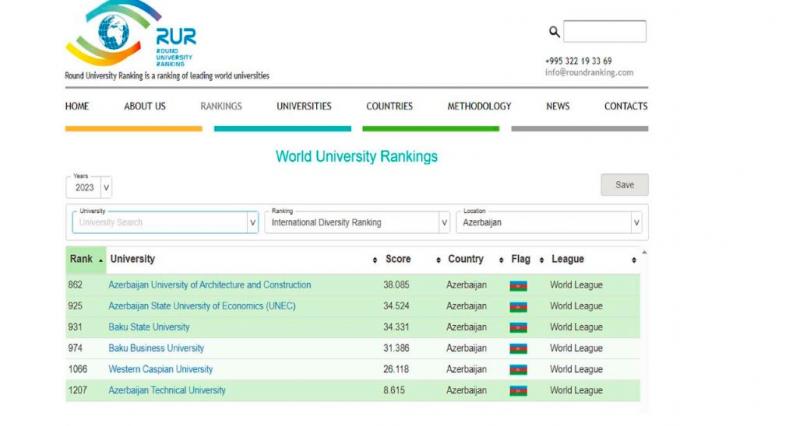Open the HOME menu item
800x426 pixels.
coord(77,106)
